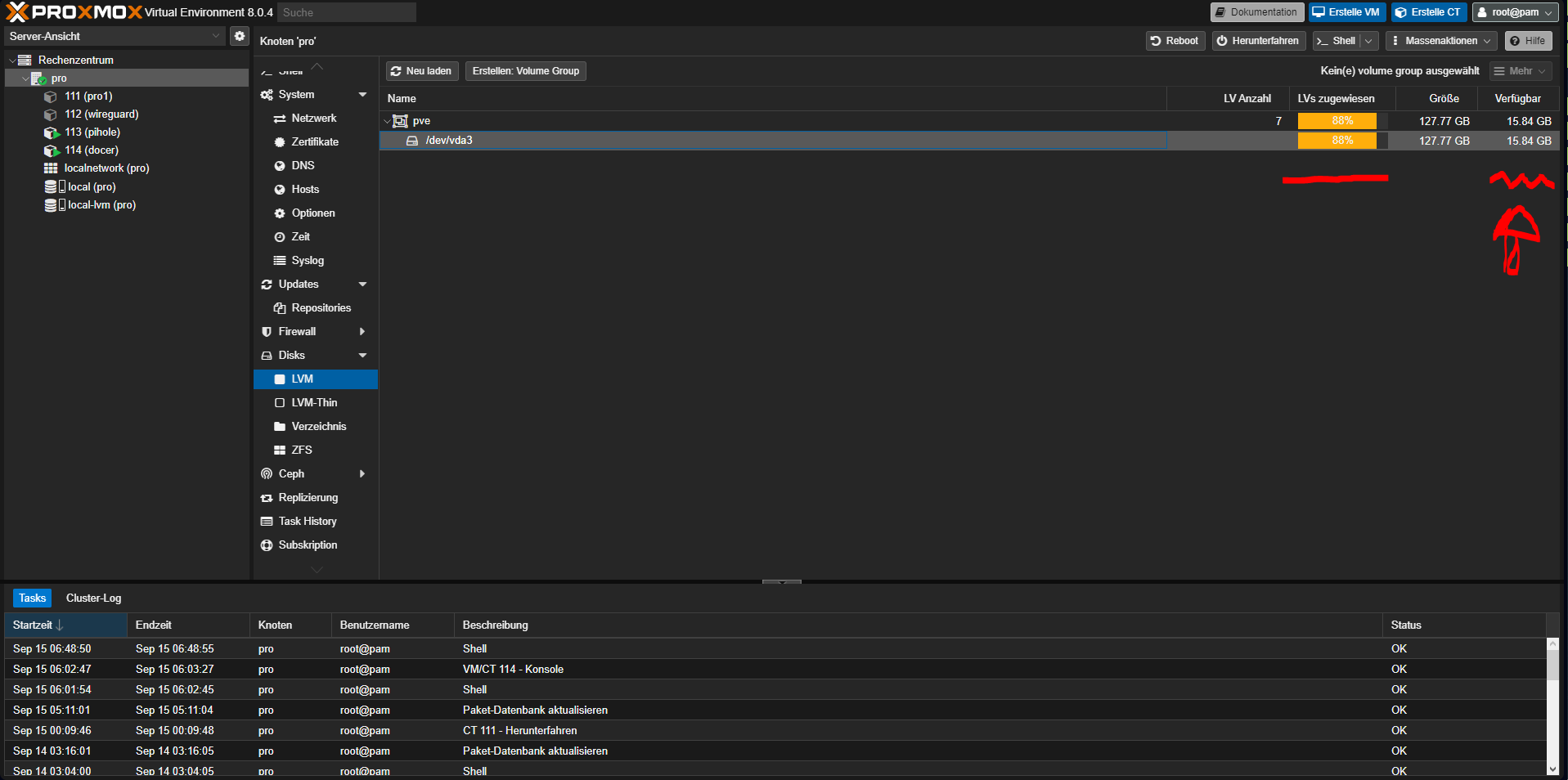Click the Zertifikate certificate icon
Viewport: 1568px width, 780px height.
(x=280, y=142)
